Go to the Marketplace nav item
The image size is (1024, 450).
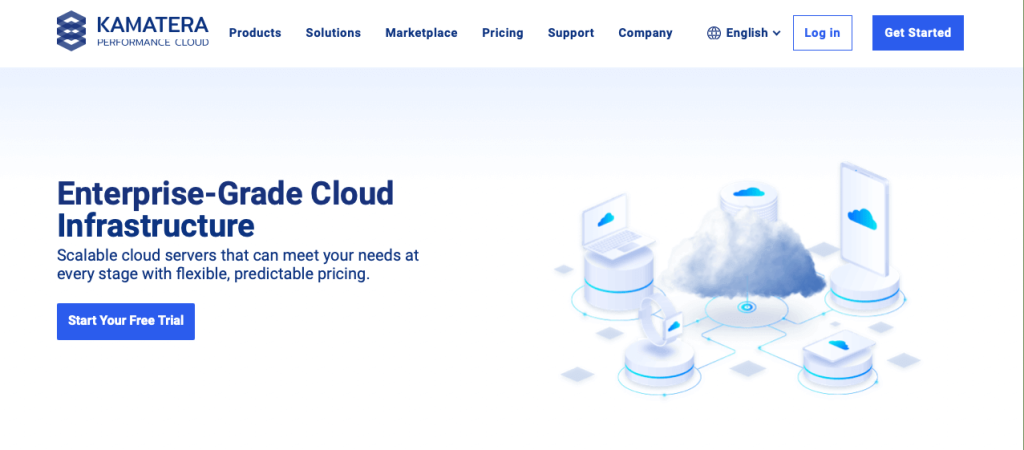tap(421, 33)
